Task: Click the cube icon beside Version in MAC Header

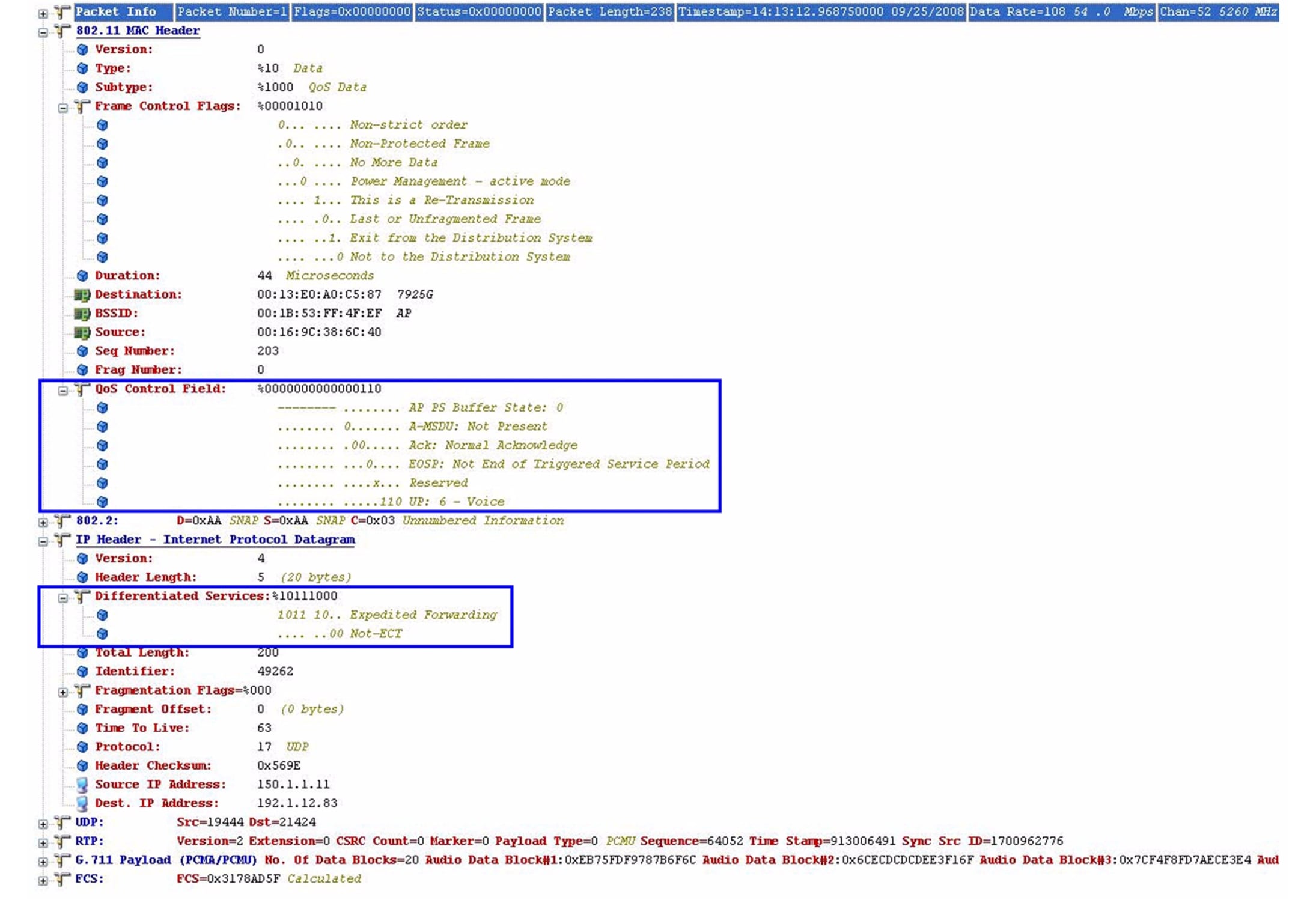Action: tap(82, 50)
